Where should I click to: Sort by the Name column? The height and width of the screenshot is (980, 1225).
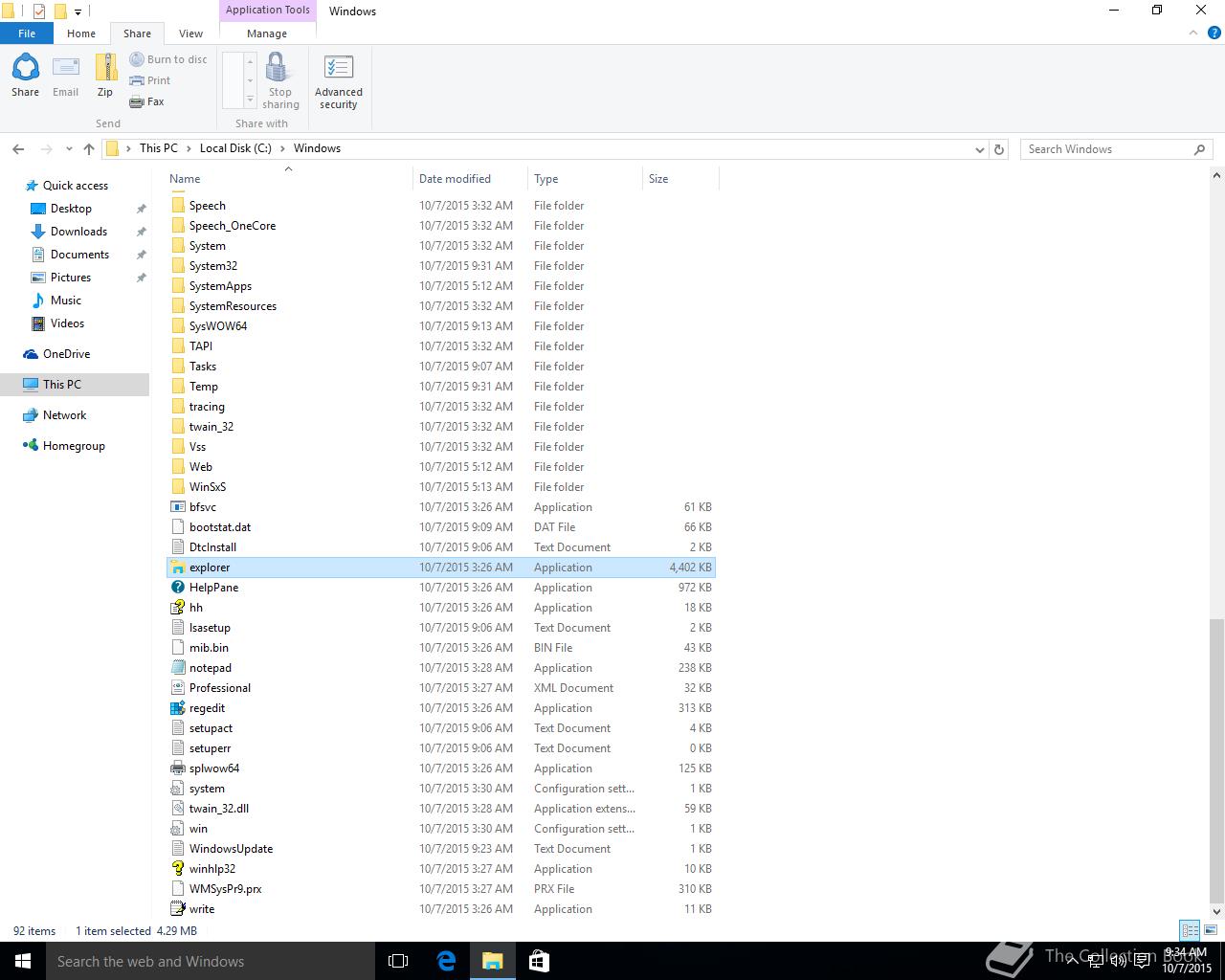(x=289, y=179)
